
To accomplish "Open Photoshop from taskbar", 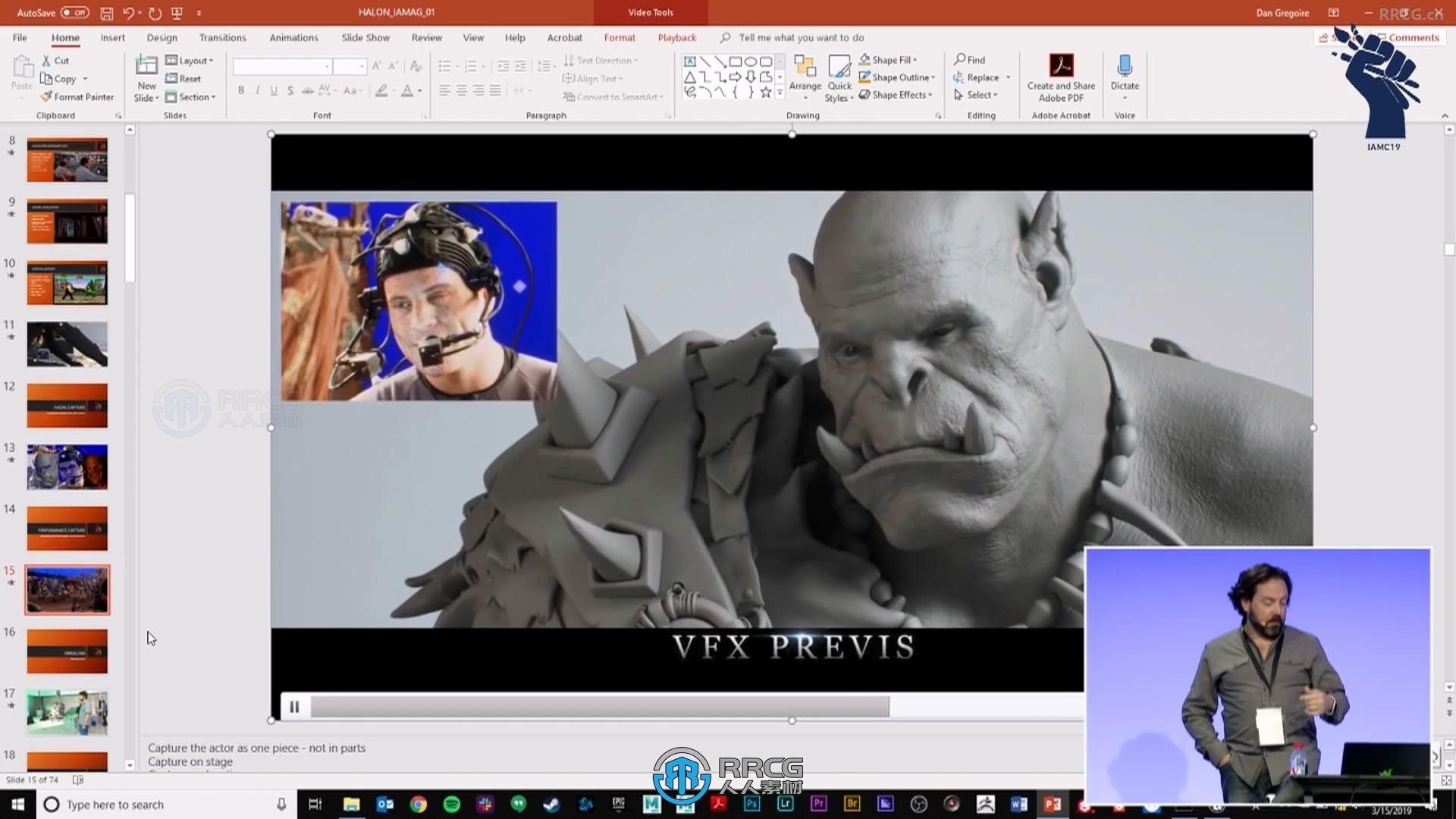I will (x=752, y=804).
